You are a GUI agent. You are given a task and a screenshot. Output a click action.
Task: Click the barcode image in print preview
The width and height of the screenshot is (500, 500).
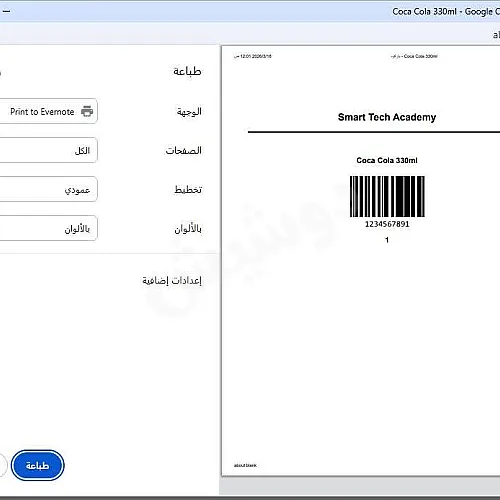[387, 197]
